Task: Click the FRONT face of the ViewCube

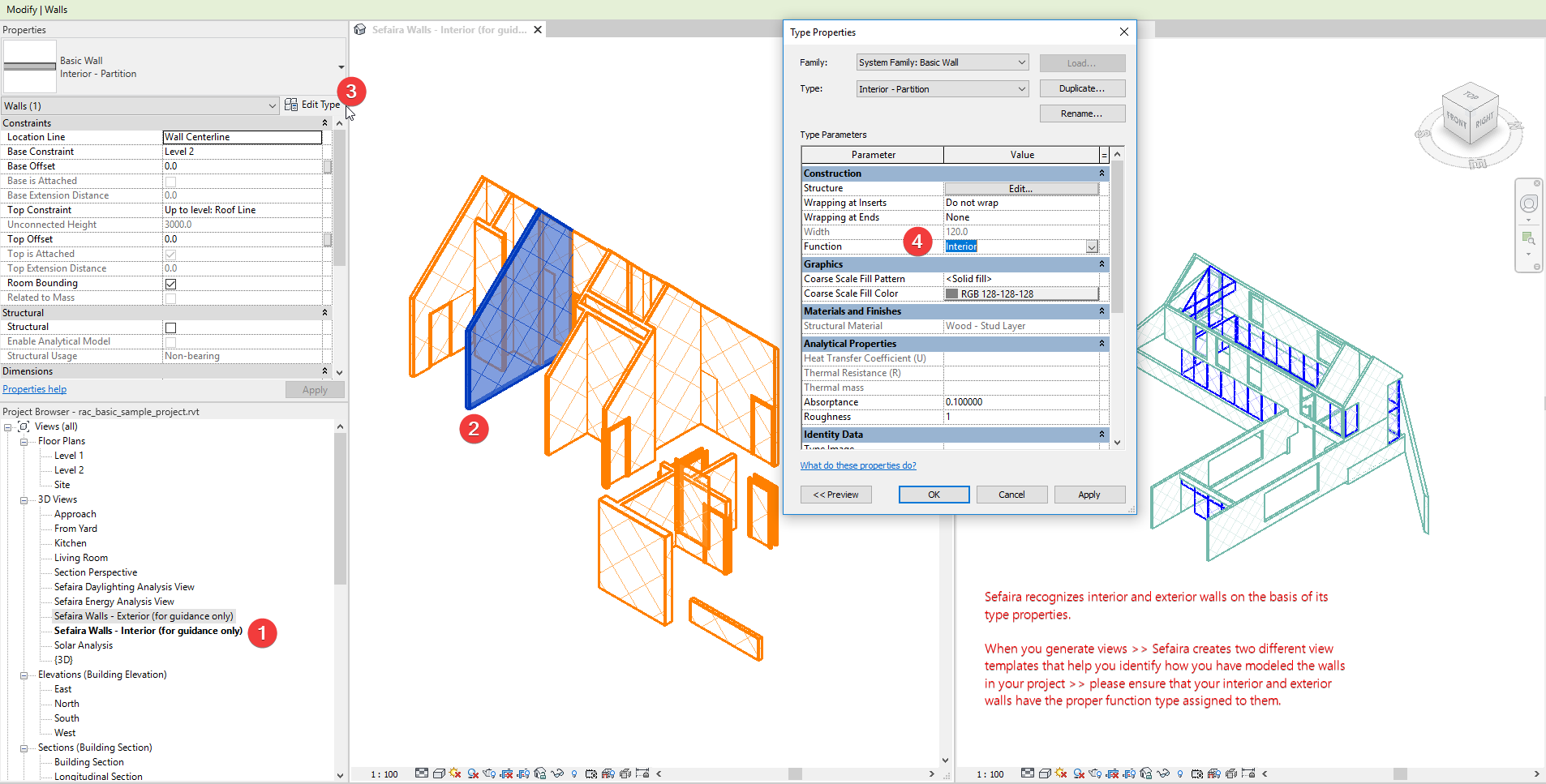Action: (1457, 122)
